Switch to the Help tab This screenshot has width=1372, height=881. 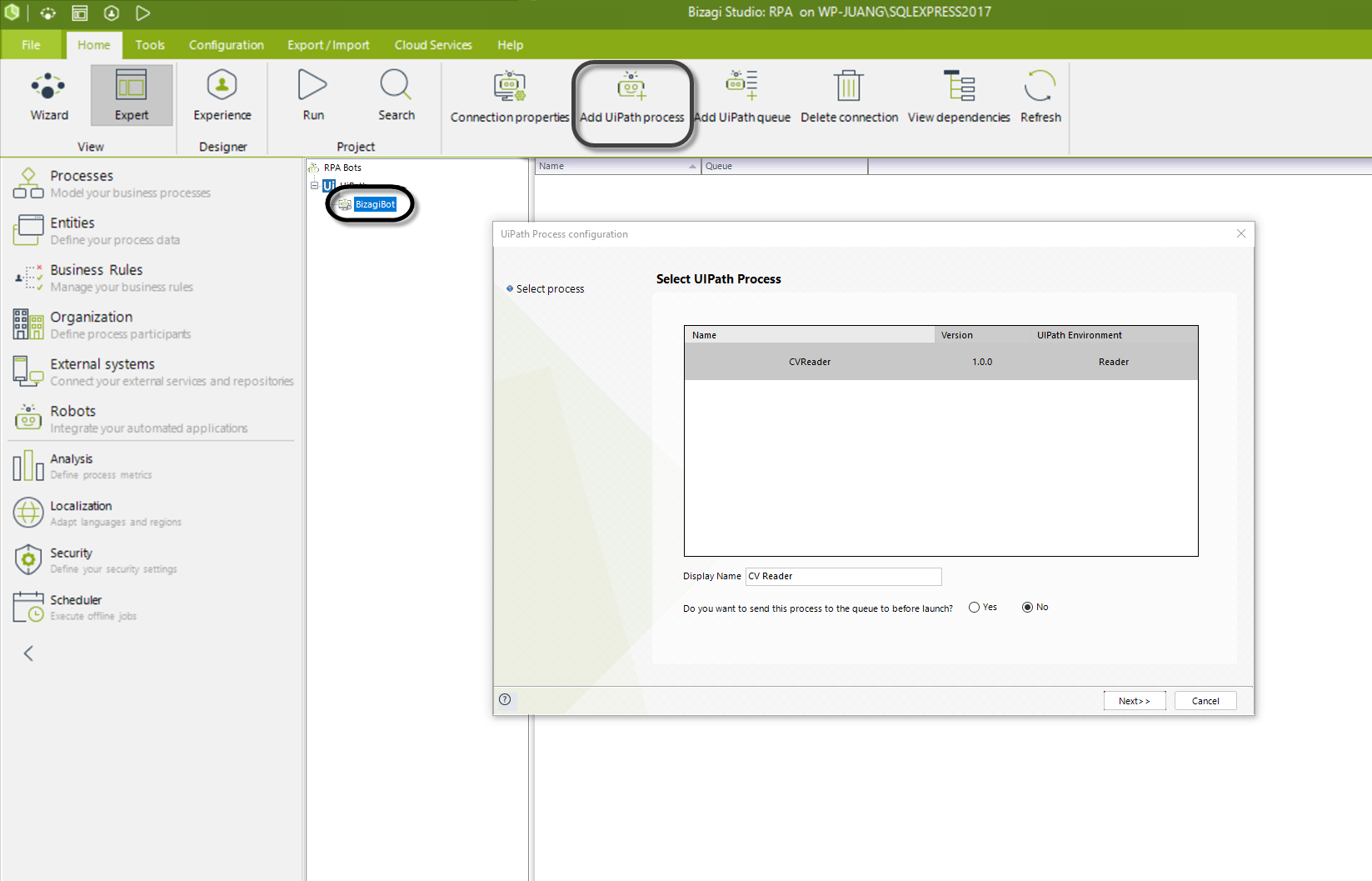(x=510, y=45)
